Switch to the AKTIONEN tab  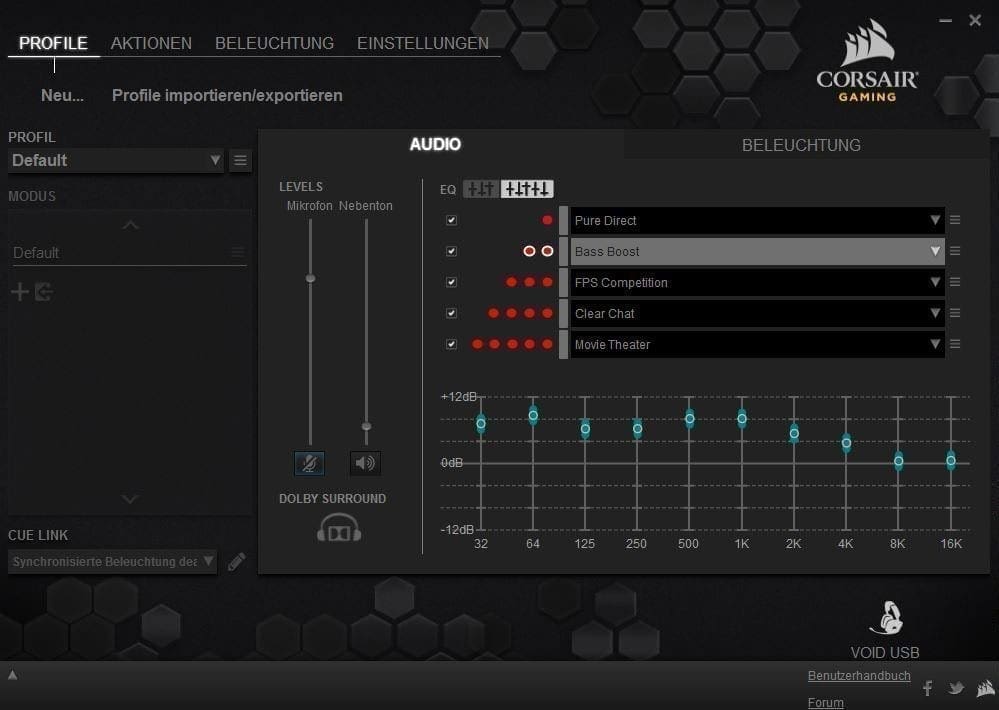[x=151, y=43]
